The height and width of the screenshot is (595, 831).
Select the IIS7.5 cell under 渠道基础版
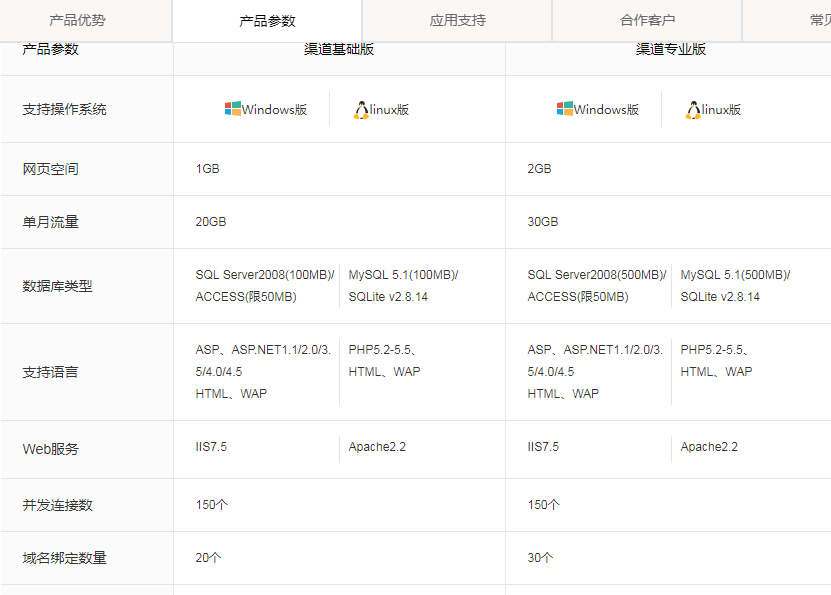coord(211,447)
